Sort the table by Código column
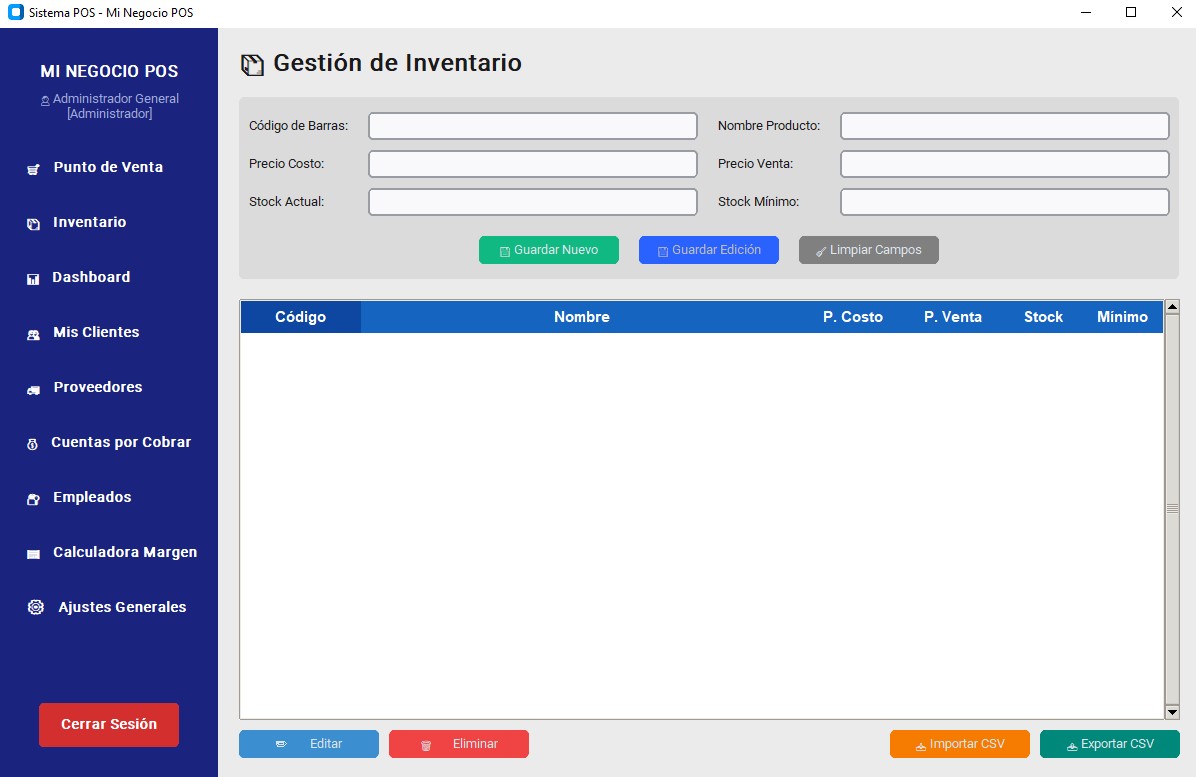 (301, 317)
